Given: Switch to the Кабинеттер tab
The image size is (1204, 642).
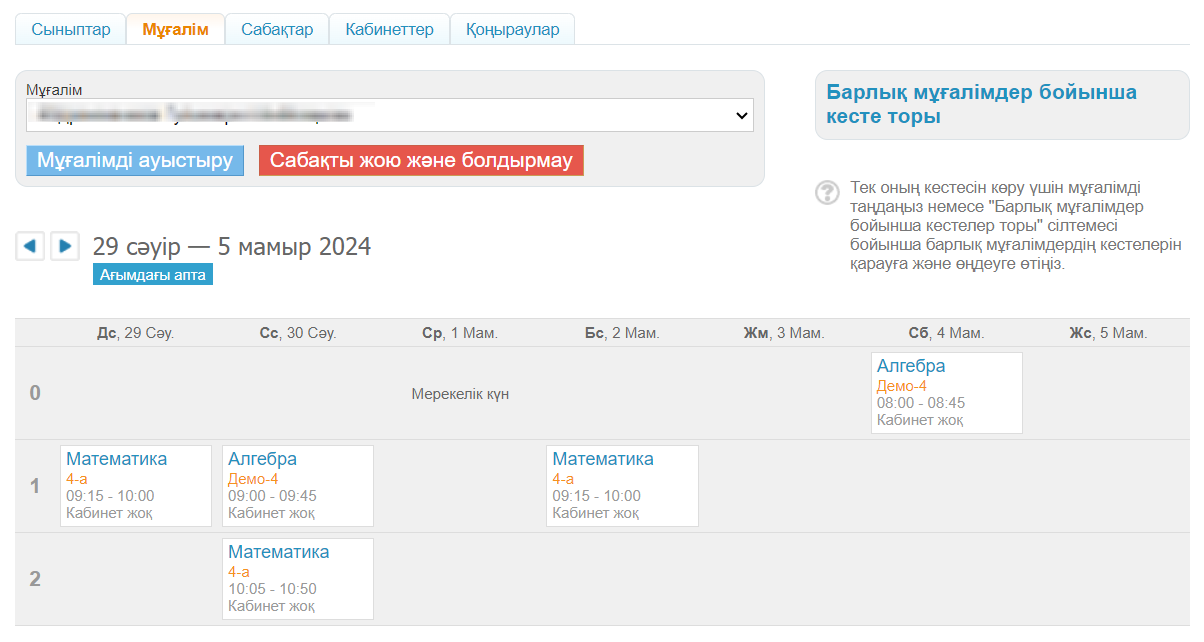Looking at the screenshot, I should click(x=389, y=29).
